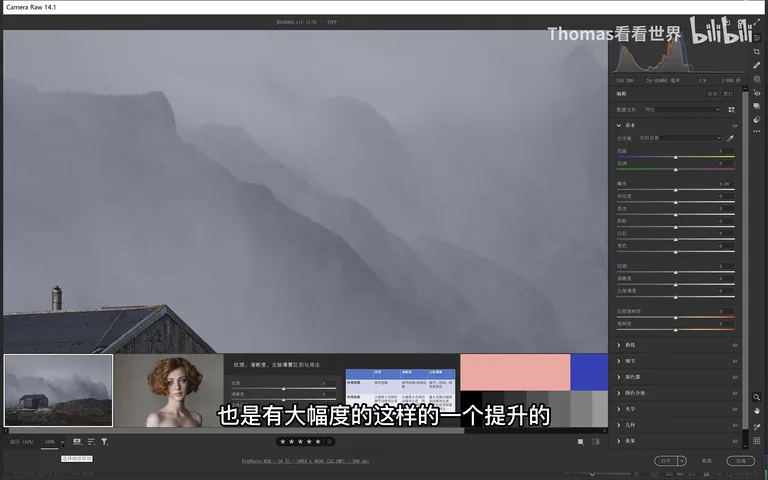Screen dimensions: 768x480
Task: Click the Auto (自动) button
Action: [712, 94]
